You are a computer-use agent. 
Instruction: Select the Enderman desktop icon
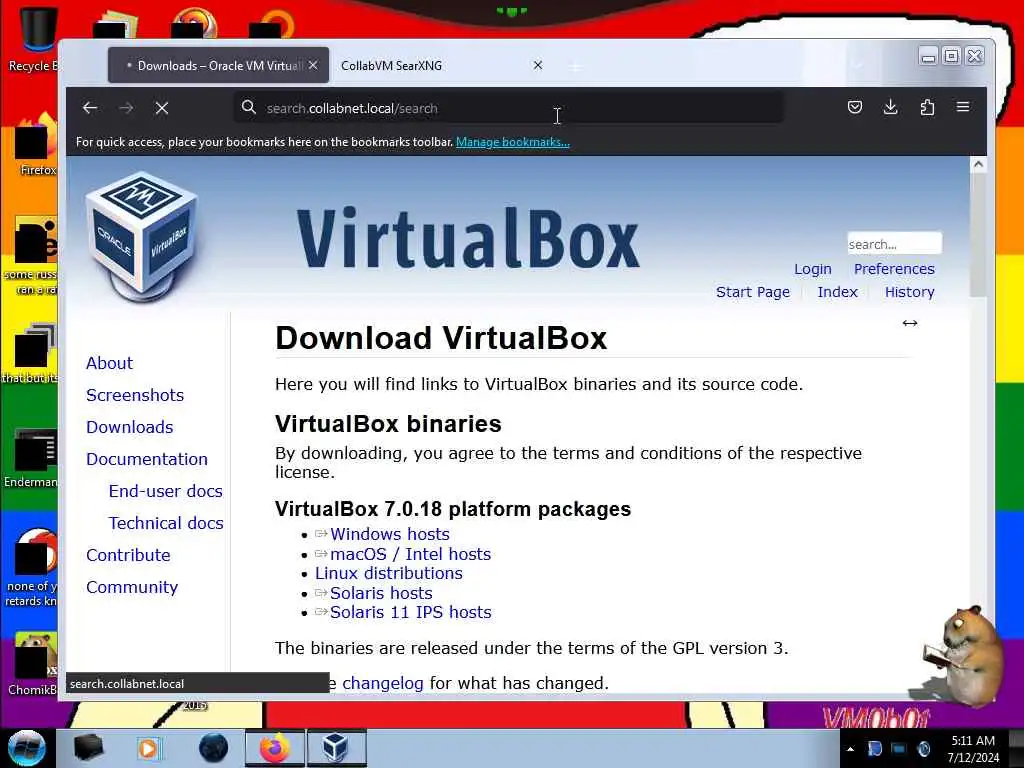[x=31, y=458]
